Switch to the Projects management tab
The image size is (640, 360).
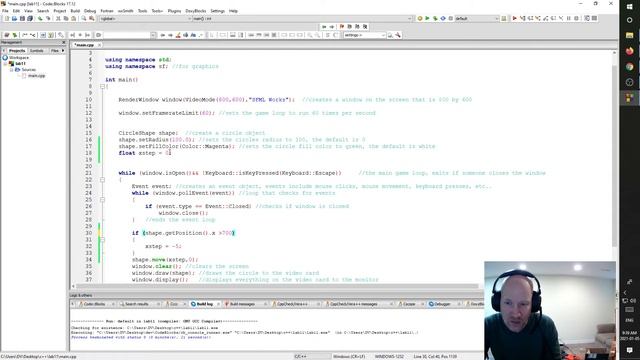[x=17, y=51]
